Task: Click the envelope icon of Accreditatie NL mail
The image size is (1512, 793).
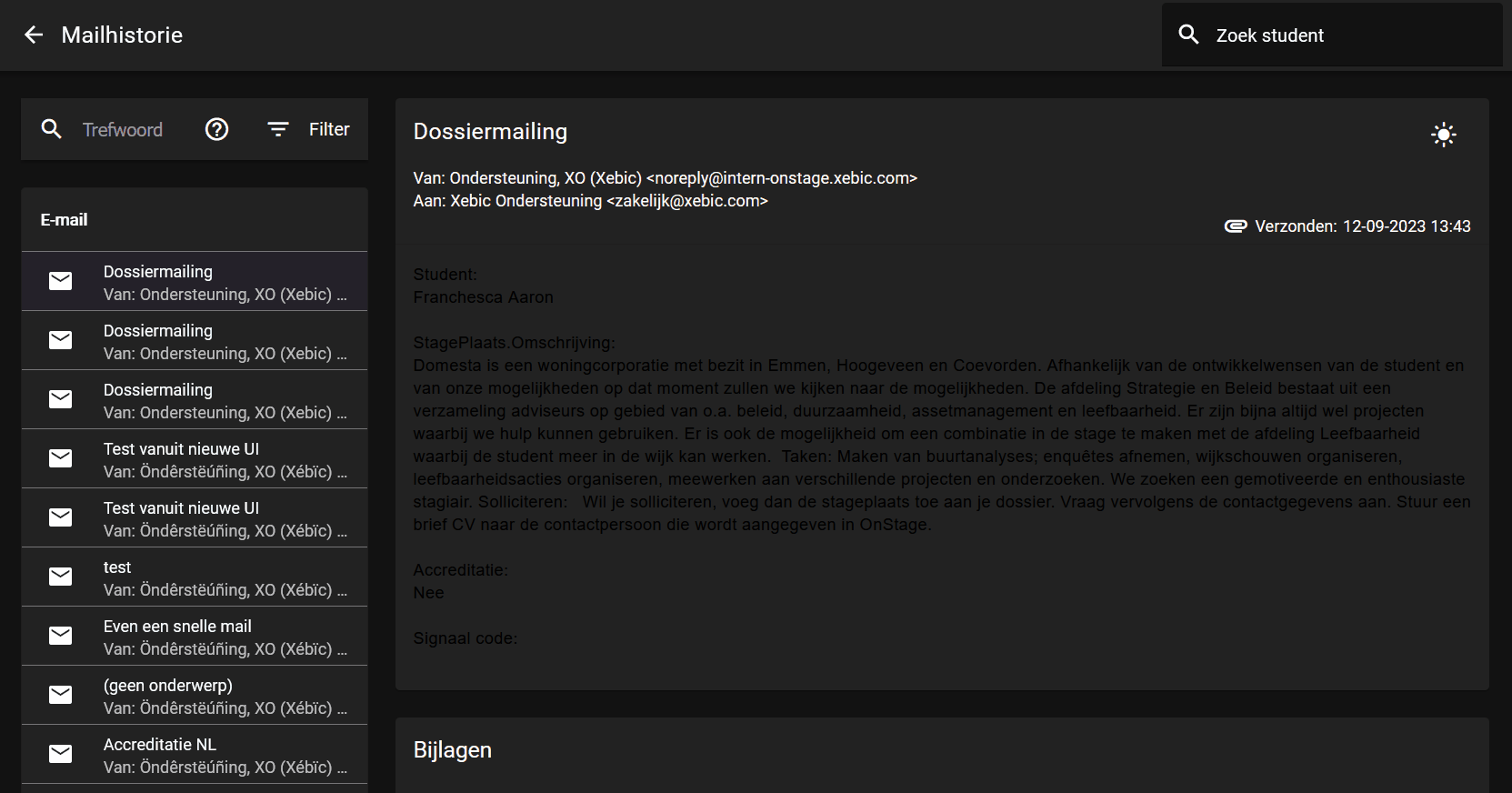Action: pyautogui.click(x=61, y=754)
